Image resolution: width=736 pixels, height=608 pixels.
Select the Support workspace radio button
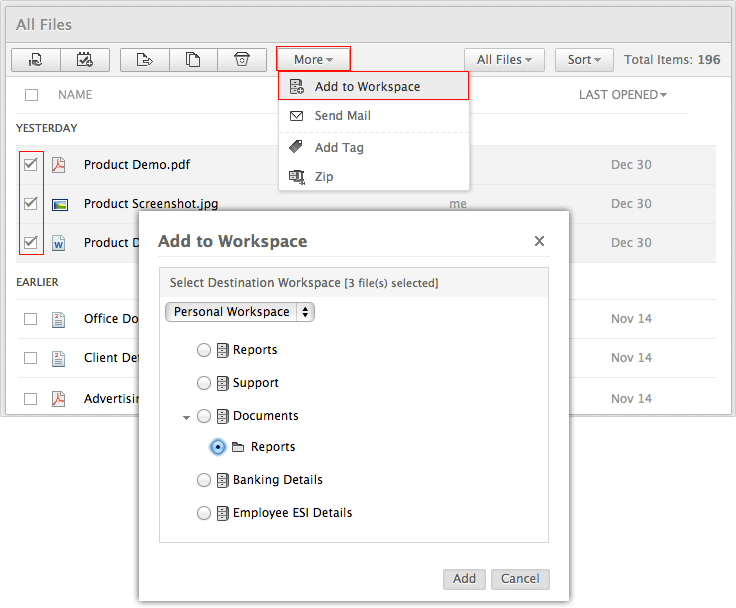(204, 383)
